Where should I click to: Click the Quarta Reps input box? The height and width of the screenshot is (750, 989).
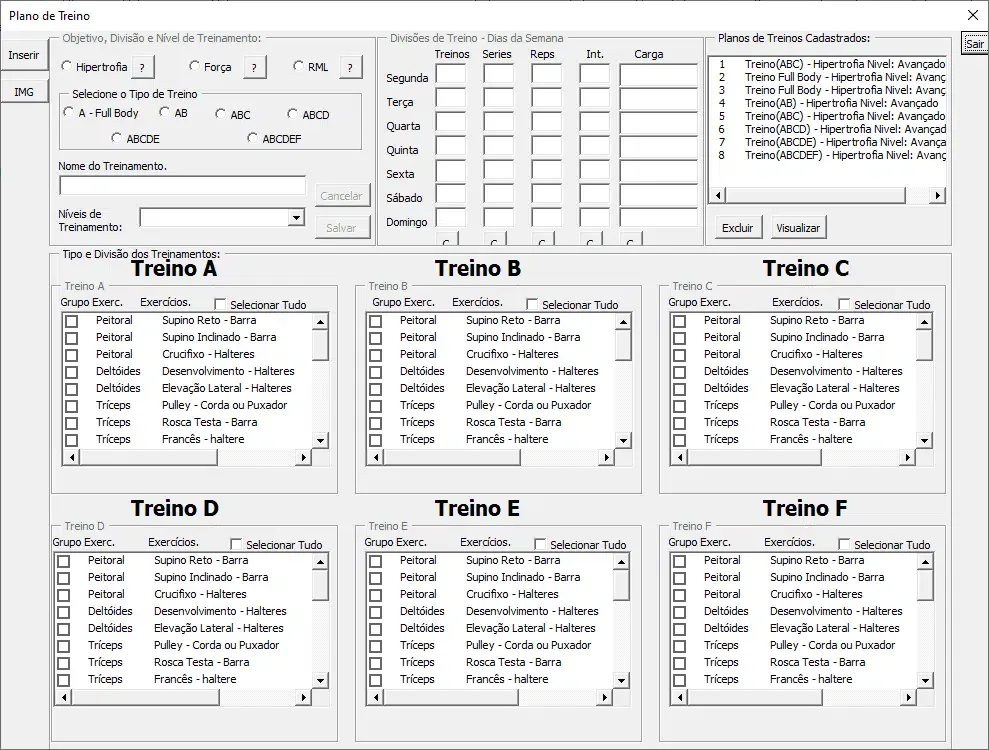(x=546, y=122)
